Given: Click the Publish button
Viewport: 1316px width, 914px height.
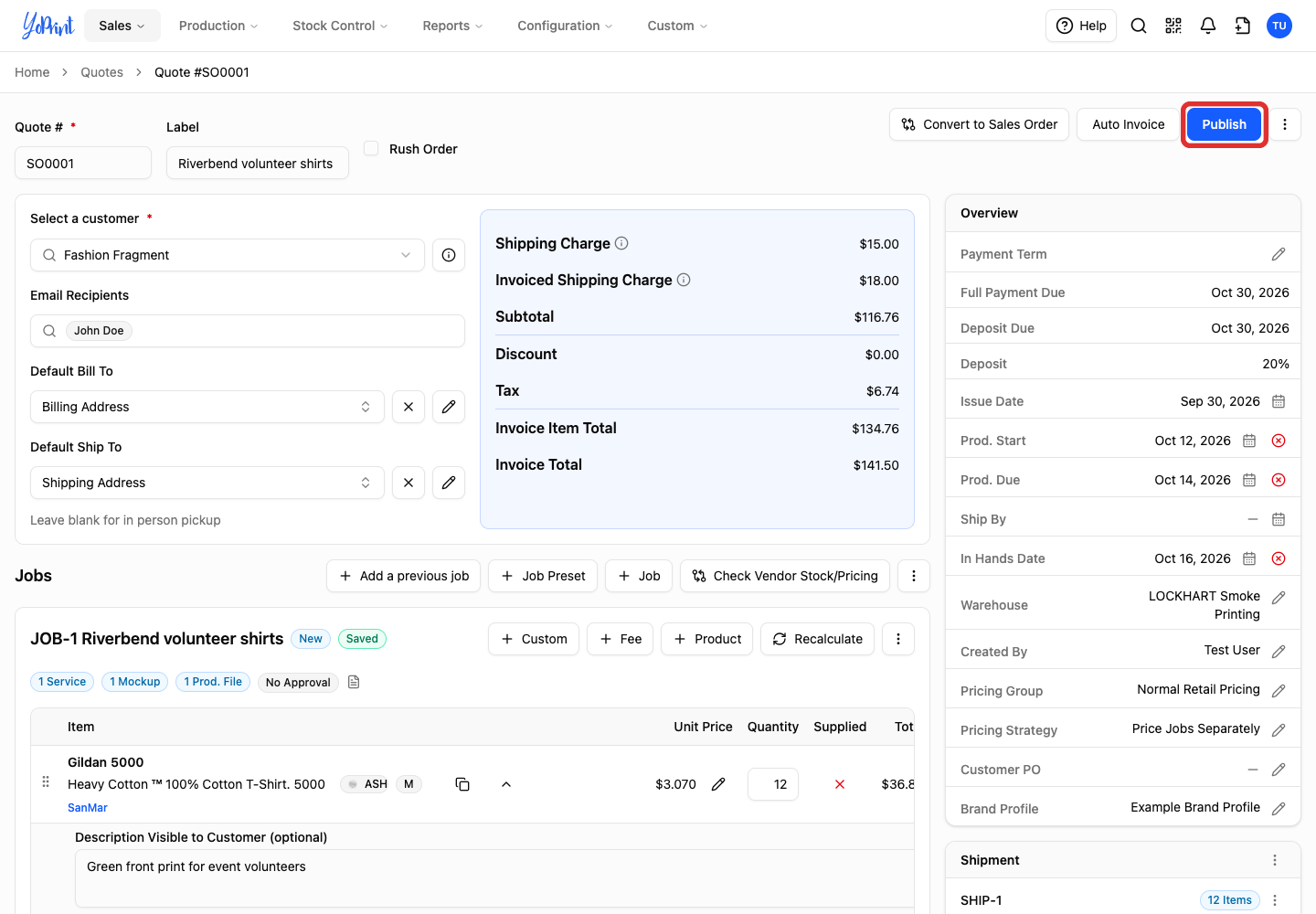Looking at the screenshot, I should [x=1224, y=124].
